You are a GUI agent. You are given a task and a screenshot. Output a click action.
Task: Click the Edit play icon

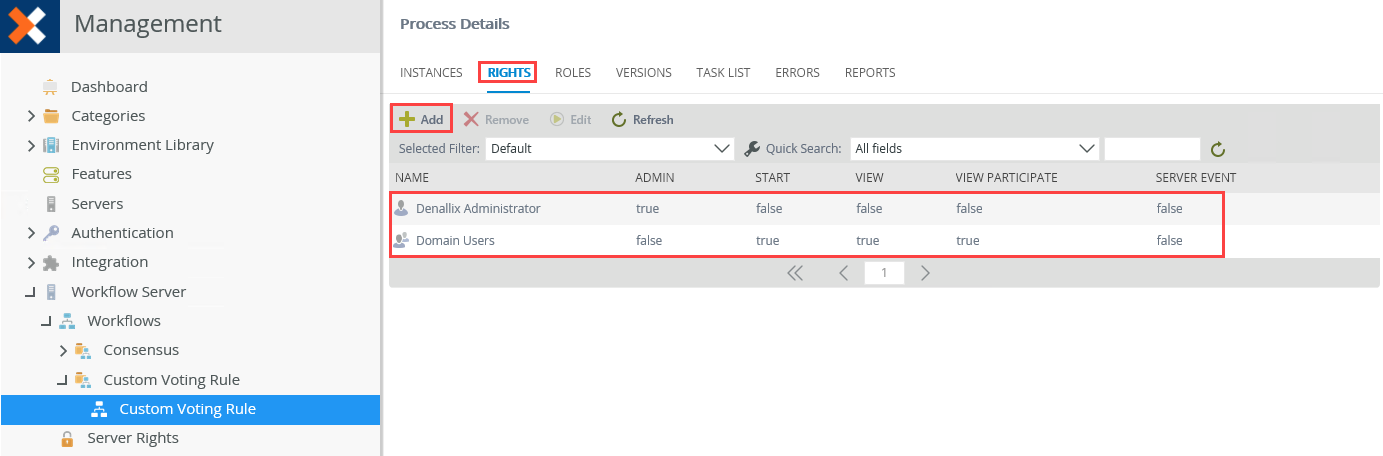click(x=557, y=119)
